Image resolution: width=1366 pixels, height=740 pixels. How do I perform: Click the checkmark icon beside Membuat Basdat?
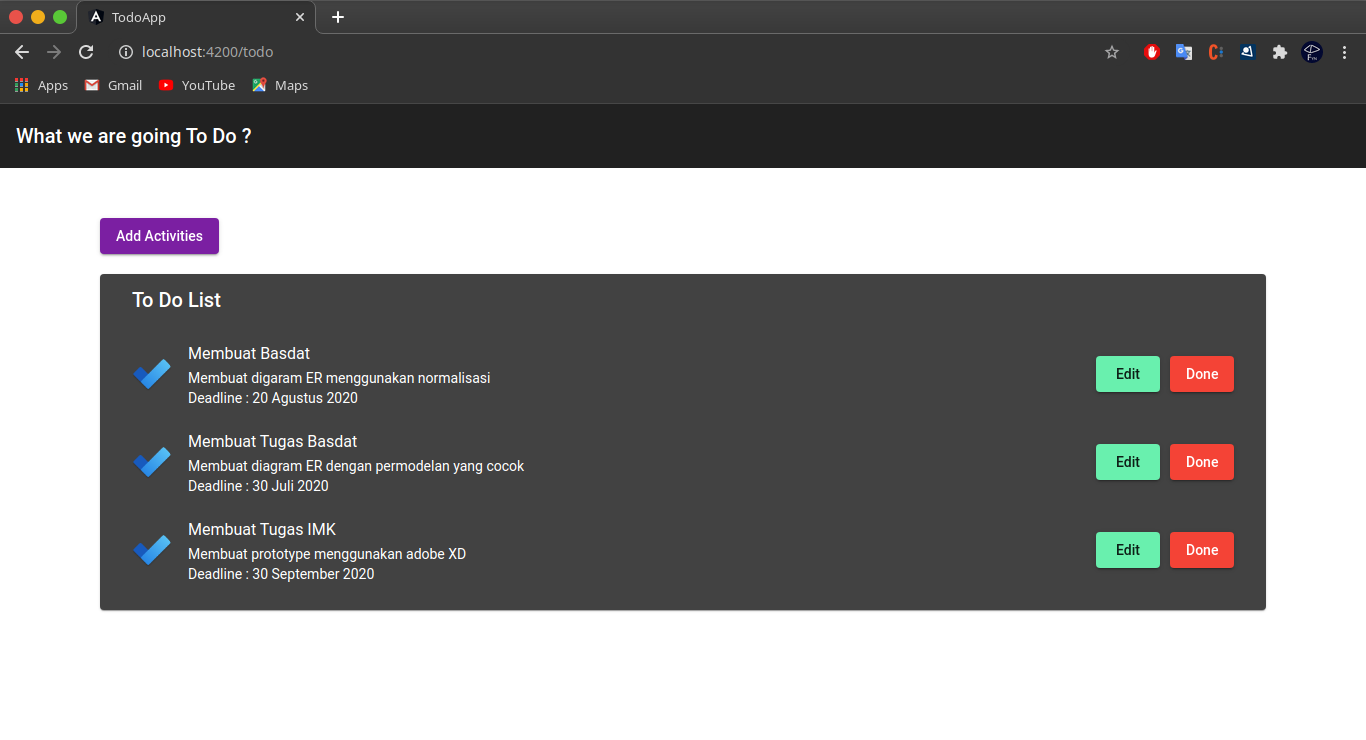152,374
